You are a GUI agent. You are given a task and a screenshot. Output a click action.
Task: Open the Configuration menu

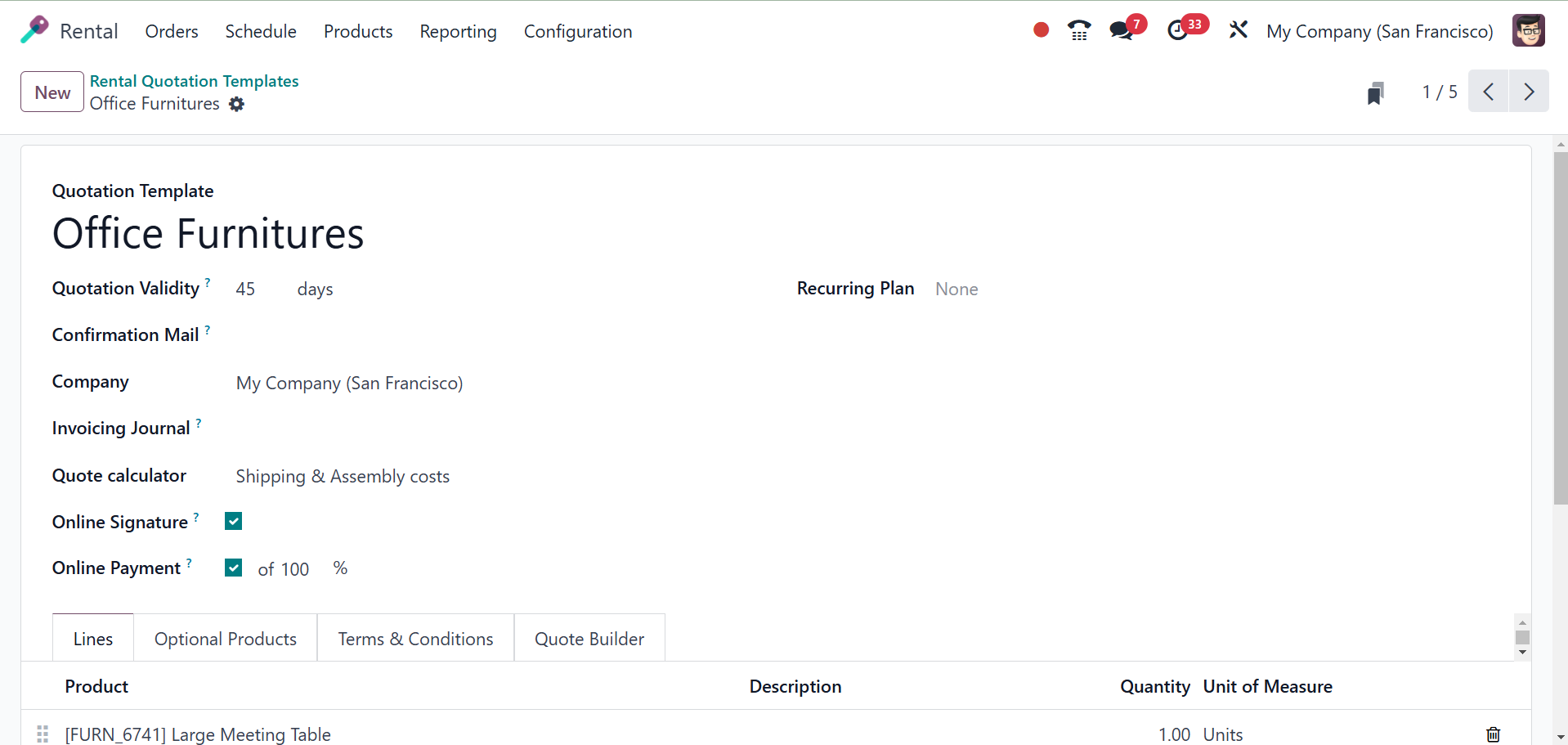click(x=578, y=31)
